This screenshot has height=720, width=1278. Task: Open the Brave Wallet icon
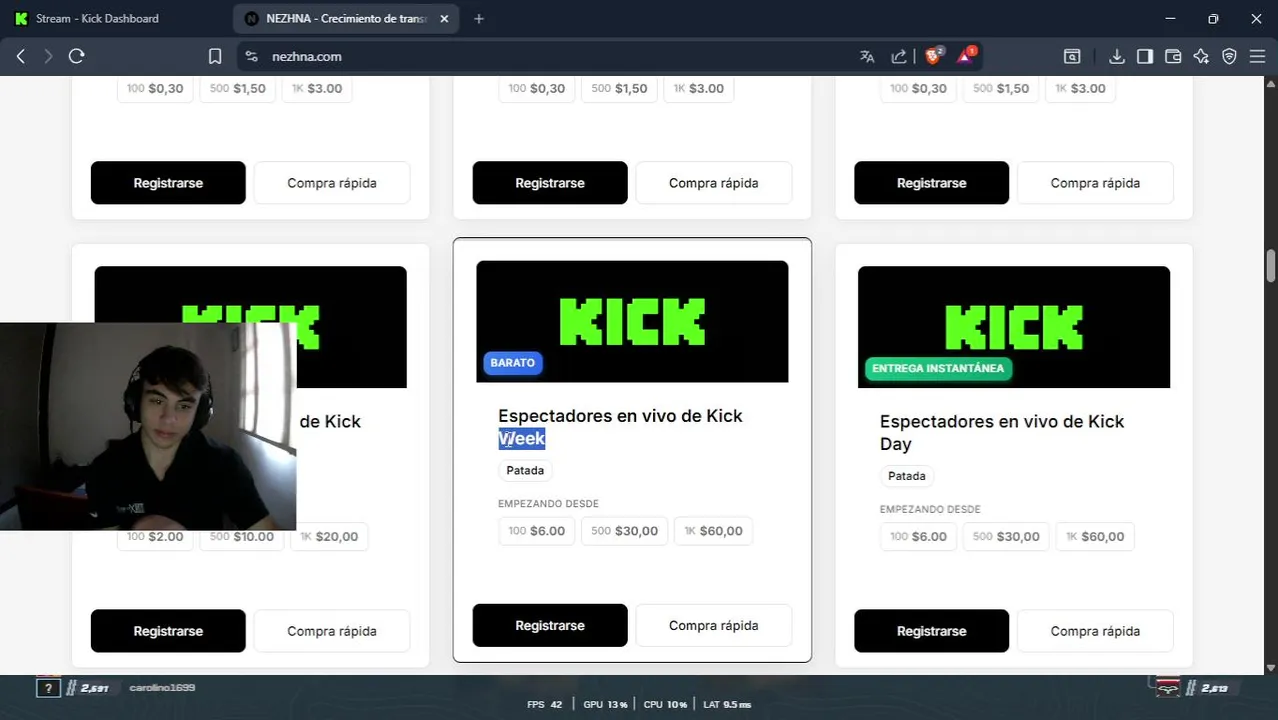click(1173, 57)
